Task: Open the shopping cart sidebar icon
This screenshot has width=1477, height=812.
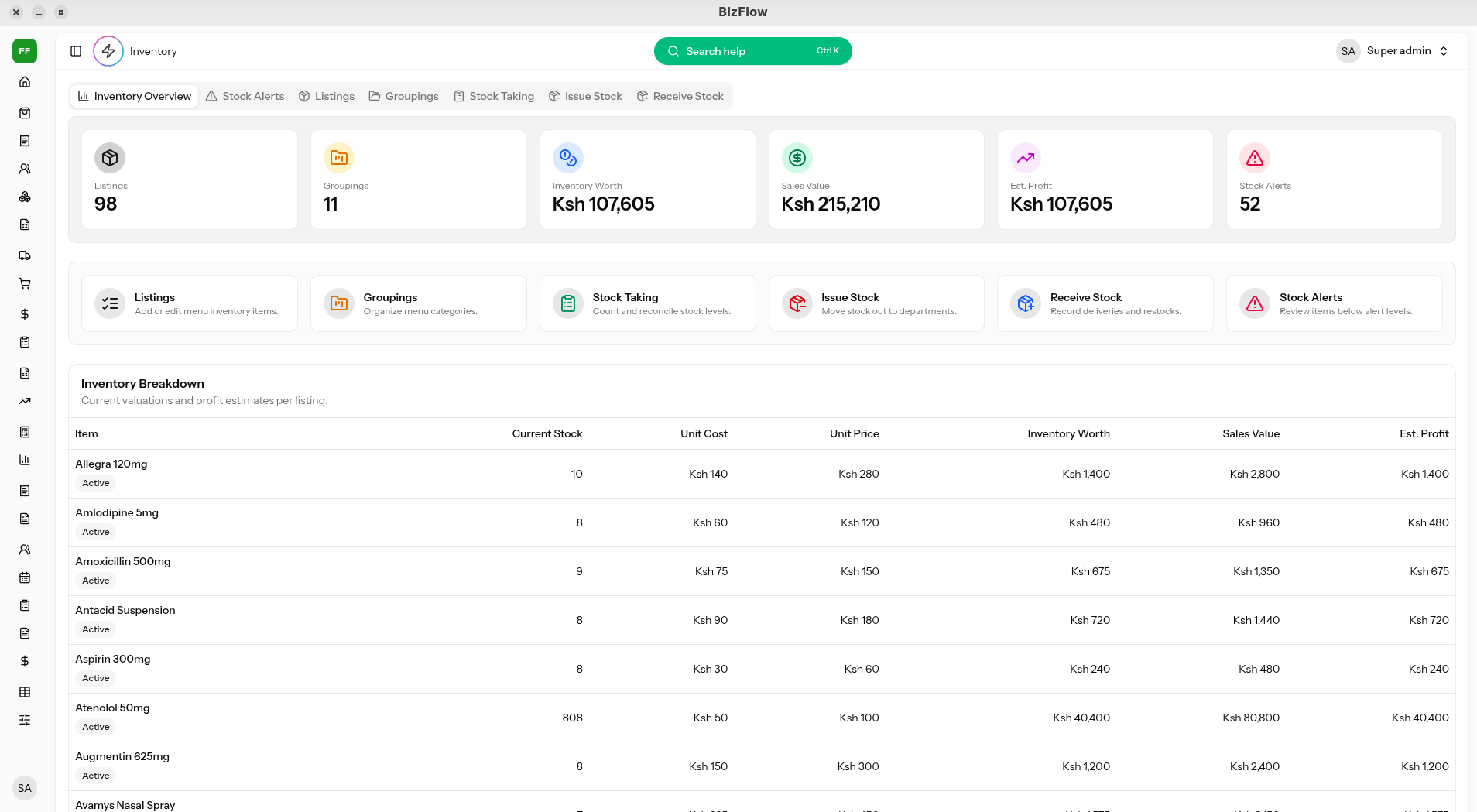Action: 25,283
